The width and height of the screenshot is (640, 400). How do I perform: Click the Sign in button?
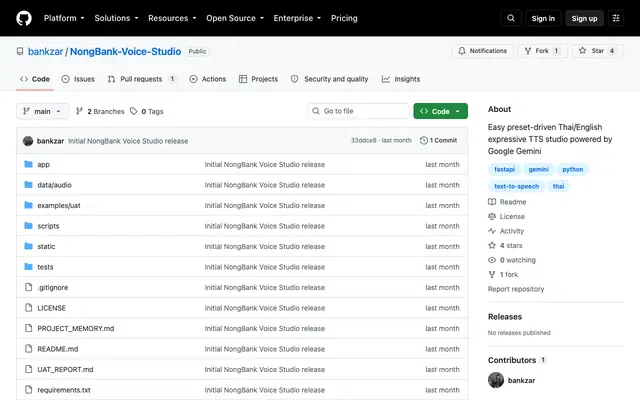(x=543, y=18)
